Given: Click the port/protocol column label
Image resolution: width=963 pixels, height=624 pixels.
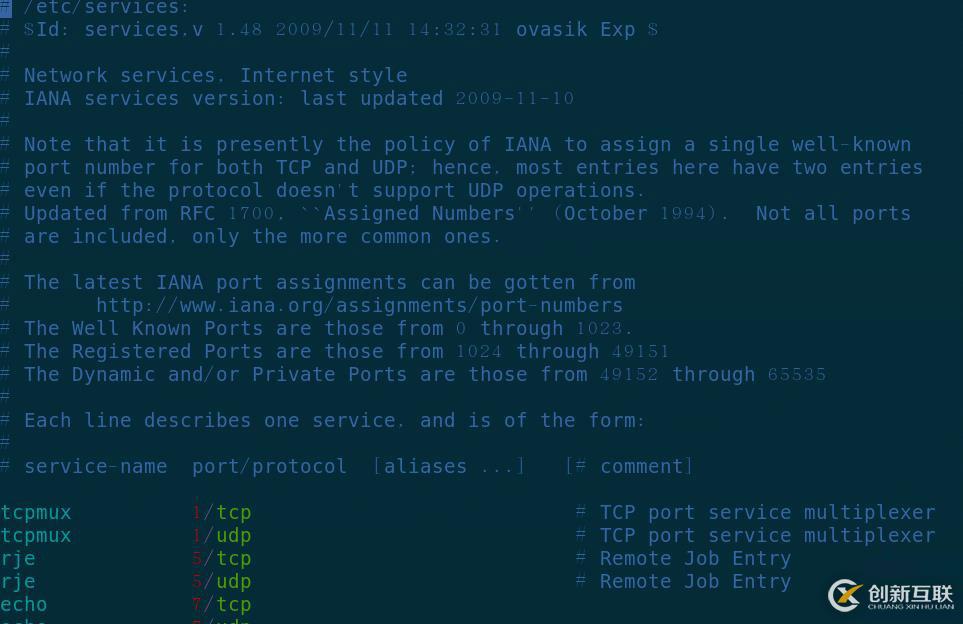Looking at the screenshot, I should (x=269, y=467).
